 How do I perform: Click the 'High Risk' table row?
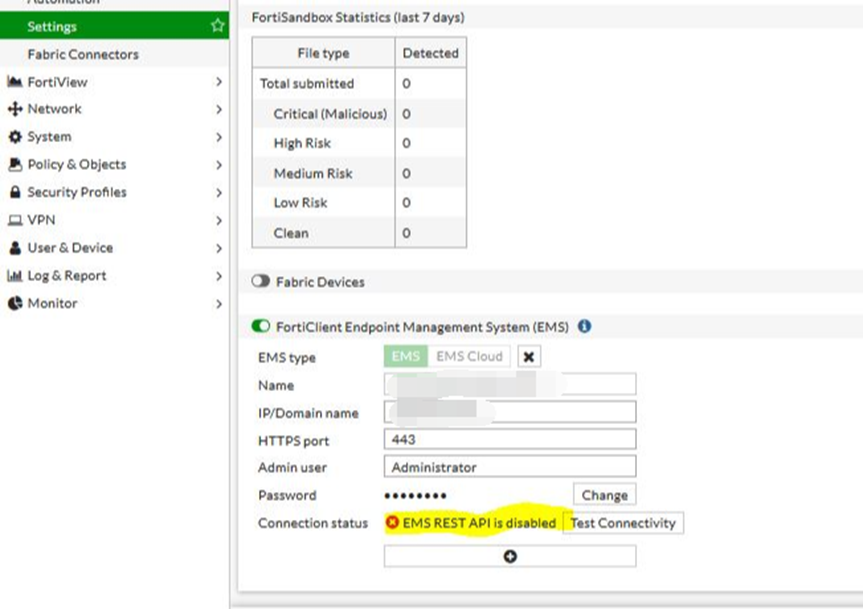pos(359,143)
